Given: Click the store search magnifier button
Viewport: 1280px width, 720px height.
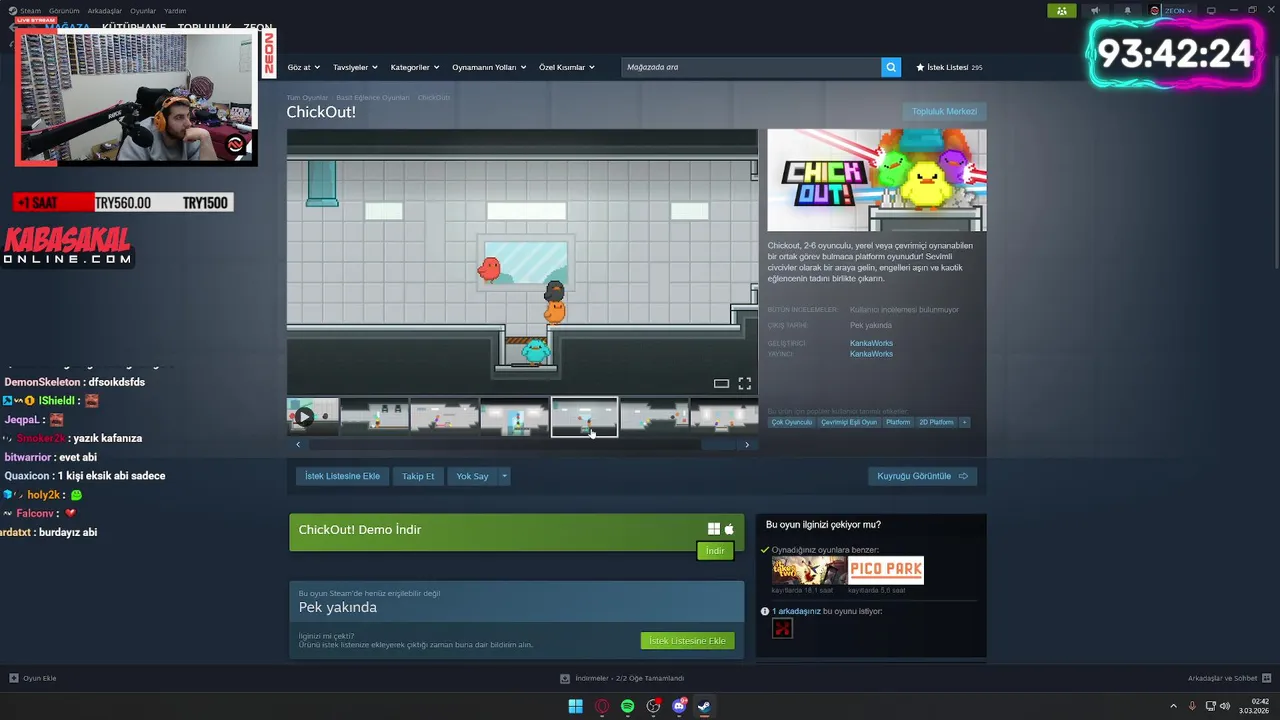Looking at the screenshot, I should [890, 67].
